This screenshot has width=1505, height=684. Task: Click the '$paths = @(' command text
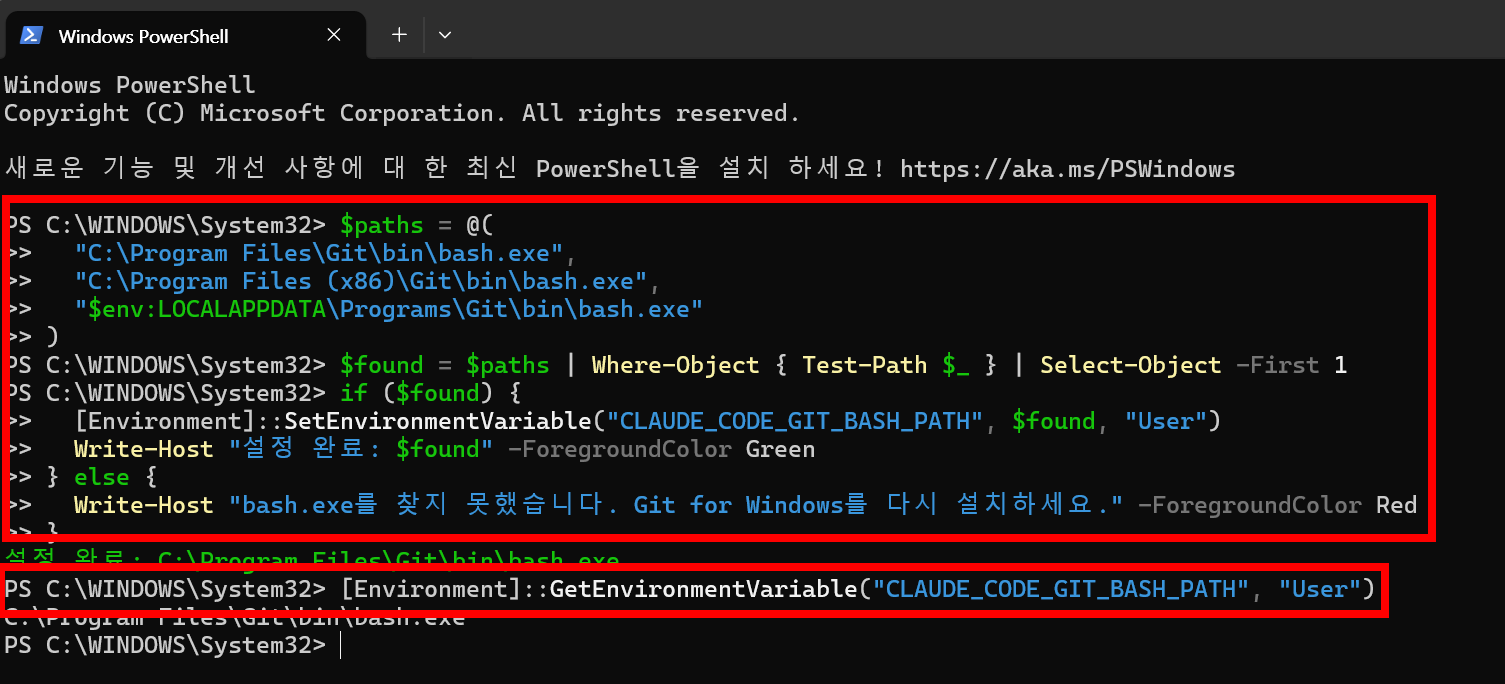coord(417,225)
